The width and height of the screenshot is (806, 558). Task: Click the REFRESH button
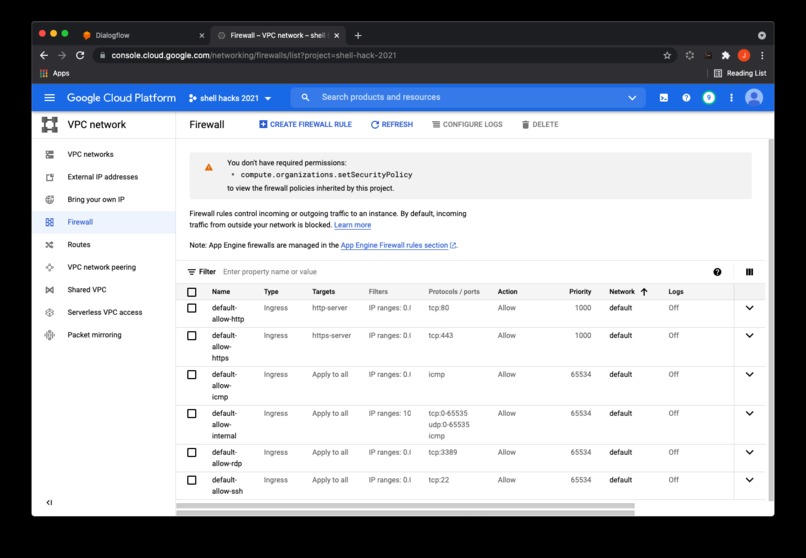point(392,124)
